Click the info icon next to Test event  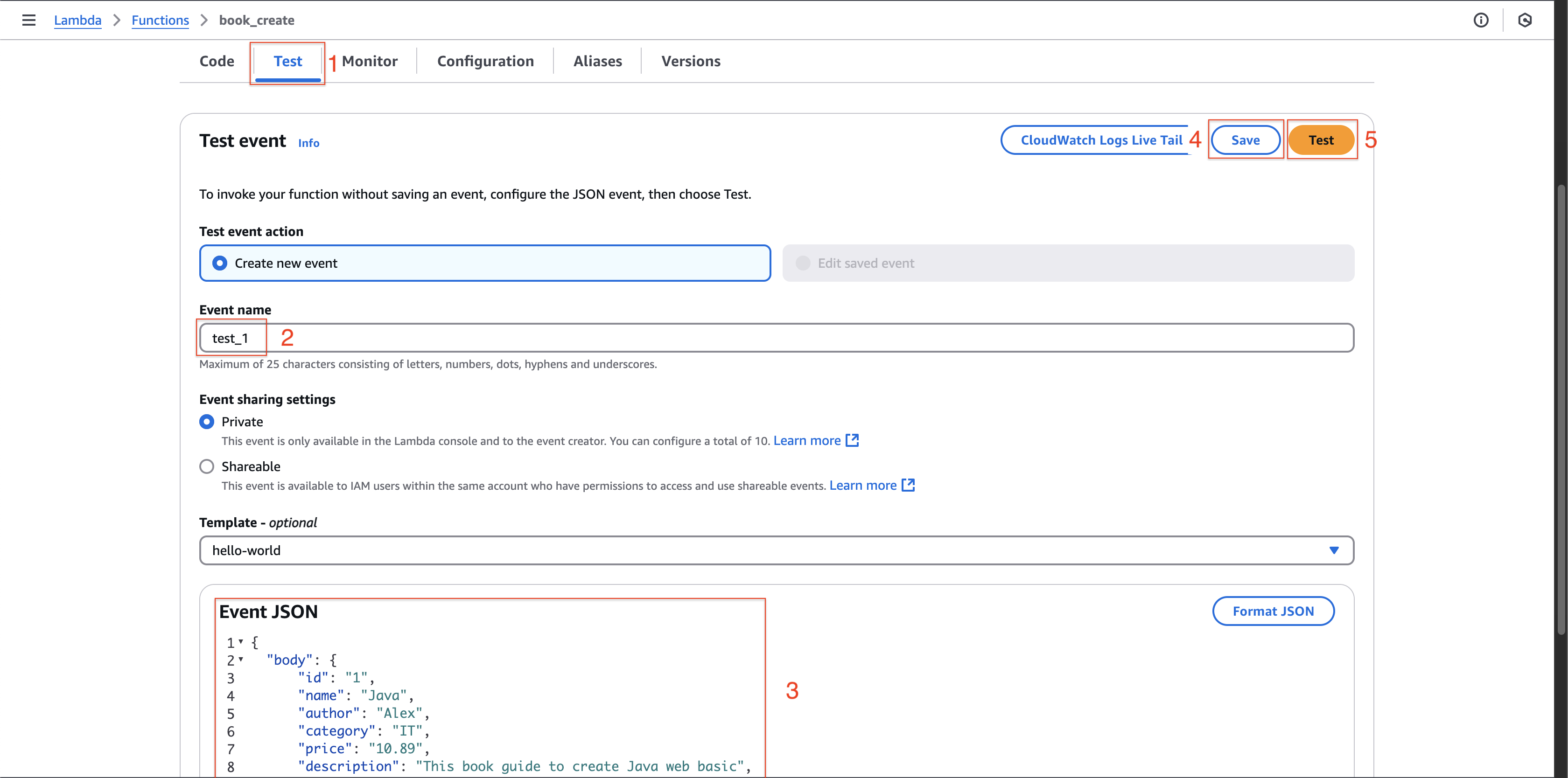309,141
